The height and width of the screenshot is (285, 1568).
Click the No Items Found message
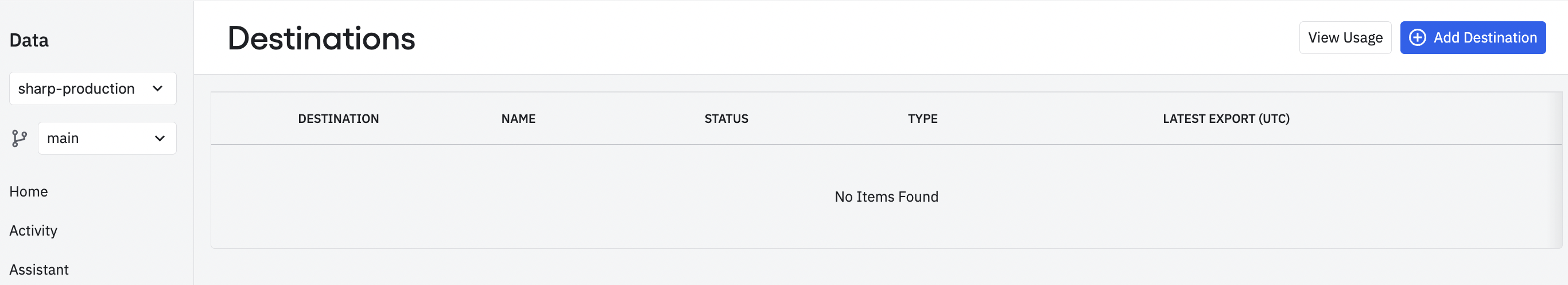click(886, 197)
